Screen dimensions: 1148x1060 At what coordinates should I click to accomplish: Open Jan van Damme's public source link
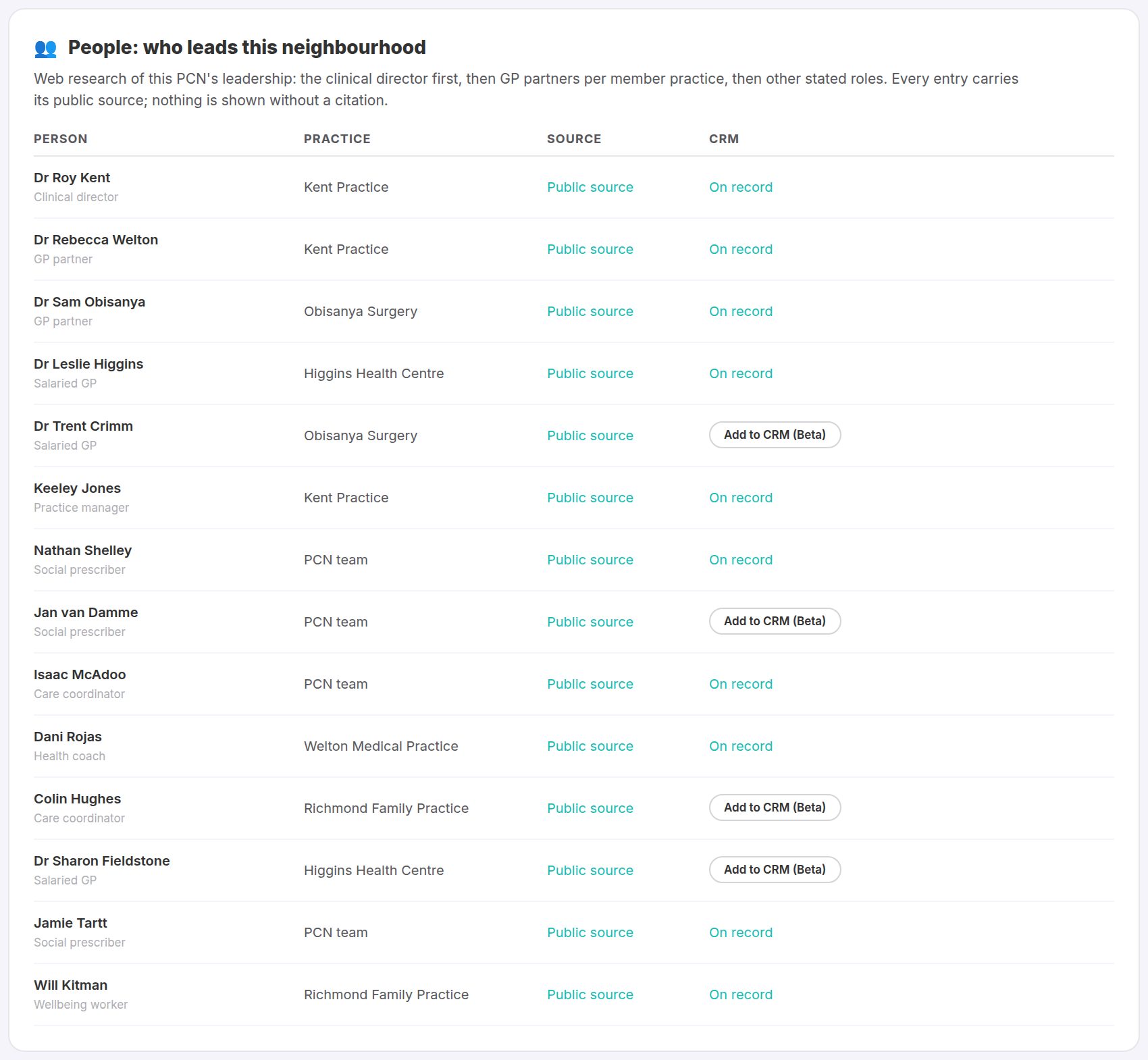point(590,622)
